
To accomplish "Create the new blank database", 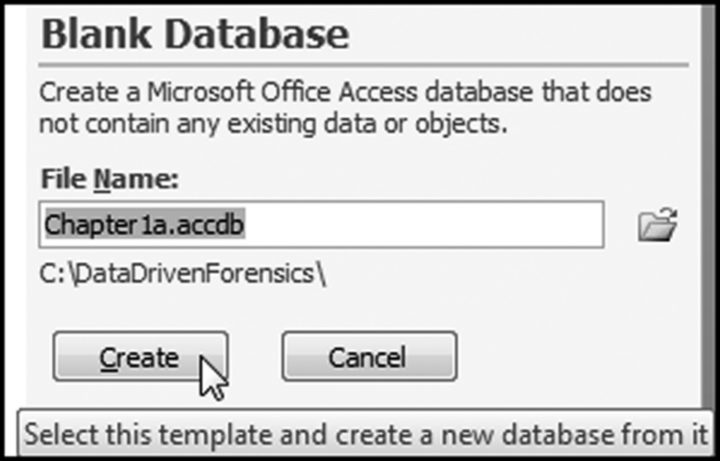I will (140, 357).
